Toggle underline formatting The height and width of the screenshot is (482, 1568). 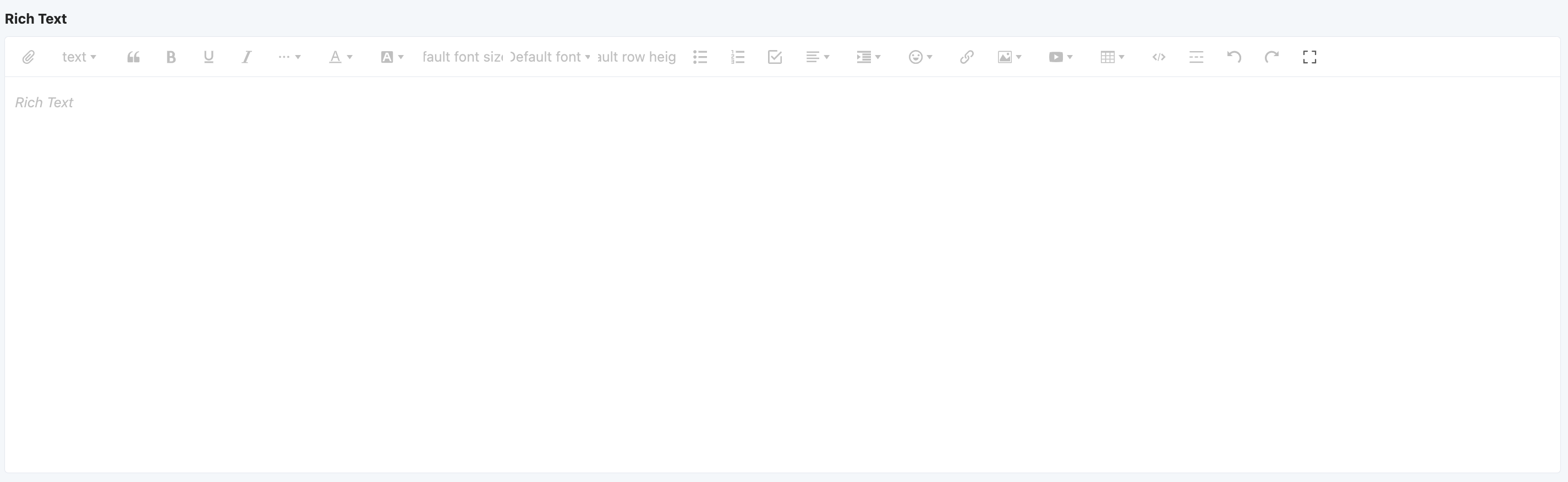click(x=208, y=57)
